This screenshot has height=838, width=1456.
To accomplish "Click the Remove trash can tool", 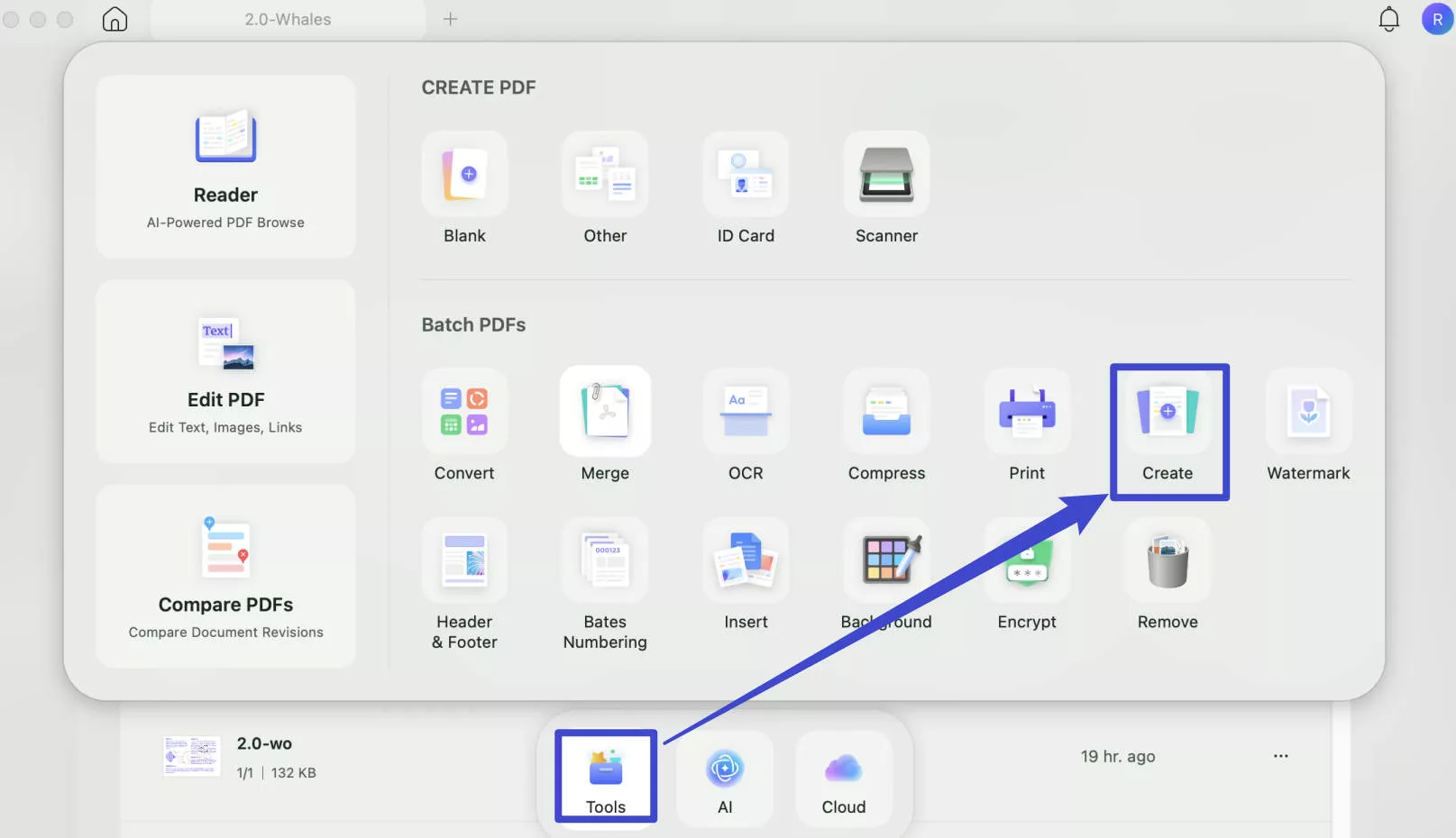I will click(x=1168, y=560).
